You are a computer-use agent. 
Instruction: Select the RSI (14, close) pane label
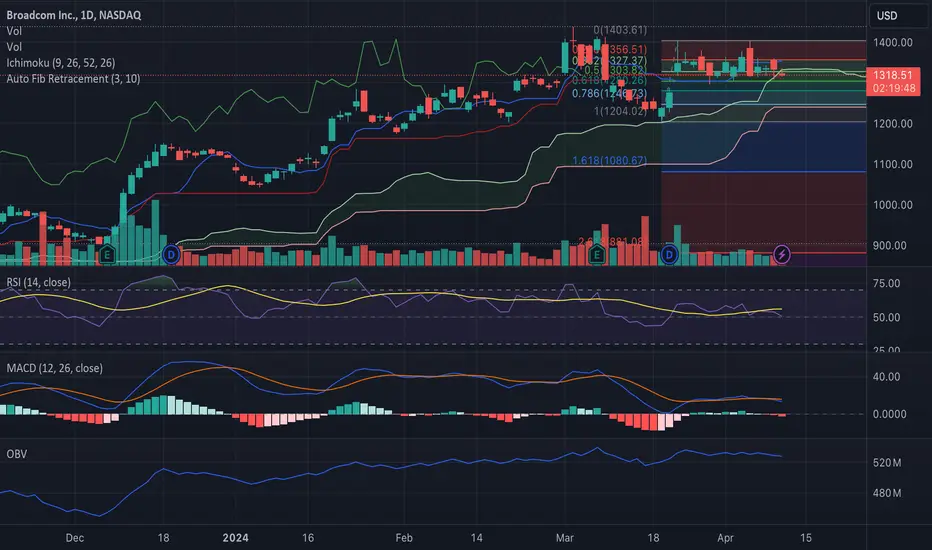coord(39,282)
